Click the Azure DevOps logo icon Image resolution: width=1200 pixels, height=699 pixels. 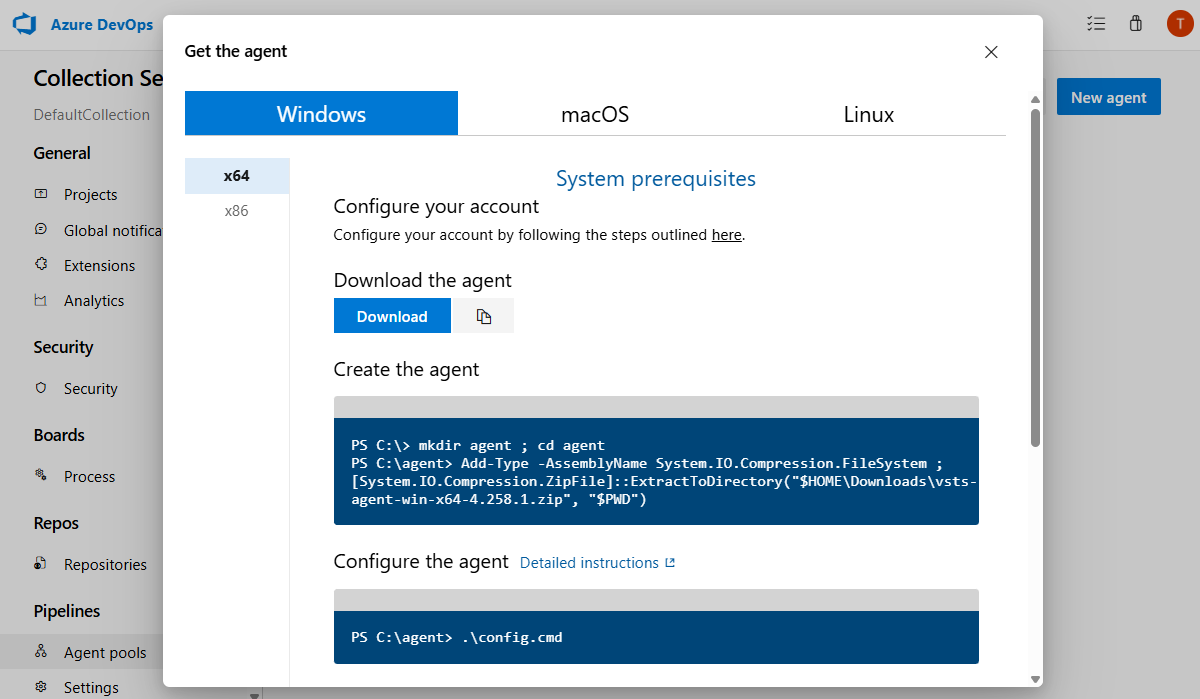[24, 24]
